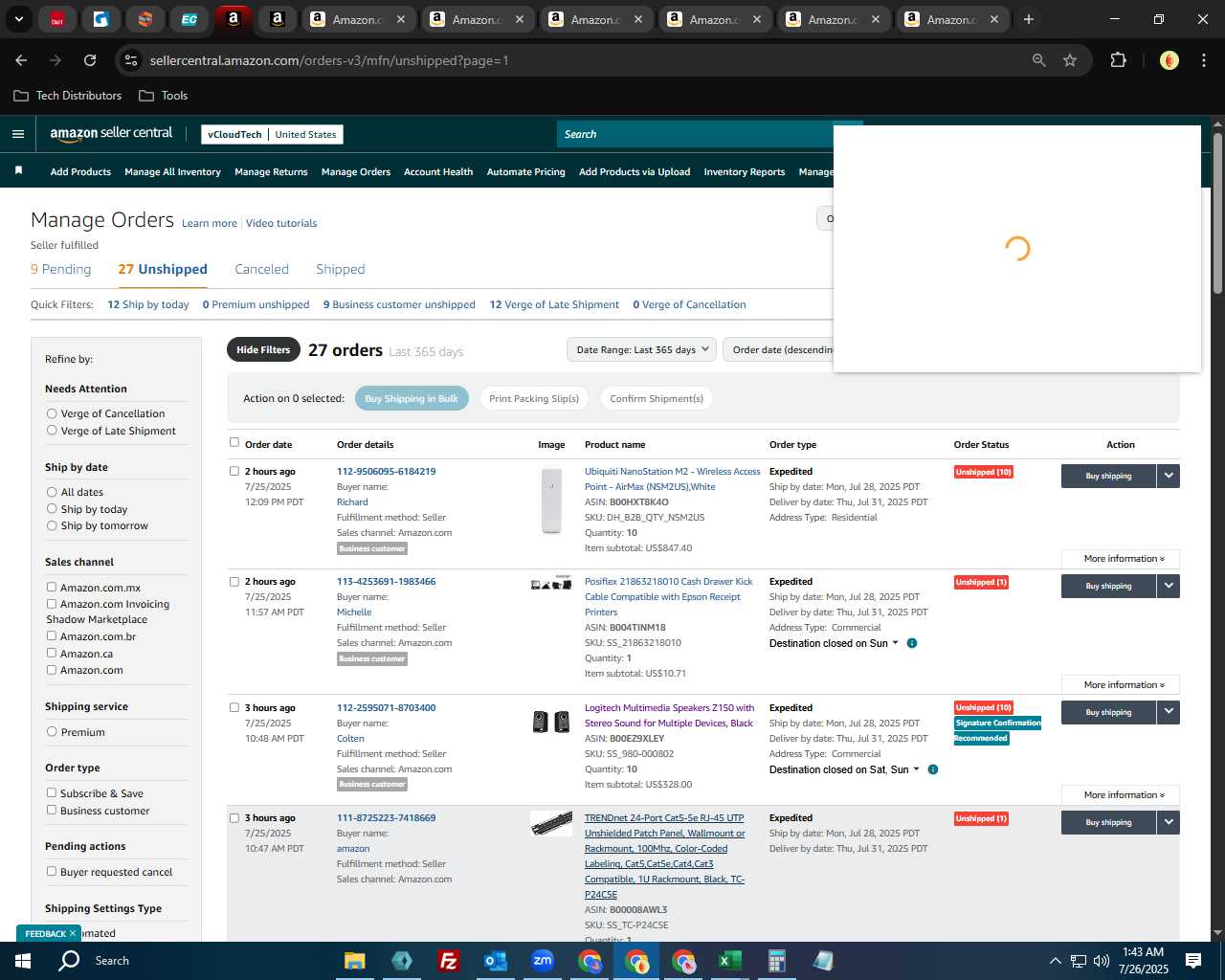
Task: Open the Chrome profile avatar
Action: (1169, 60)
